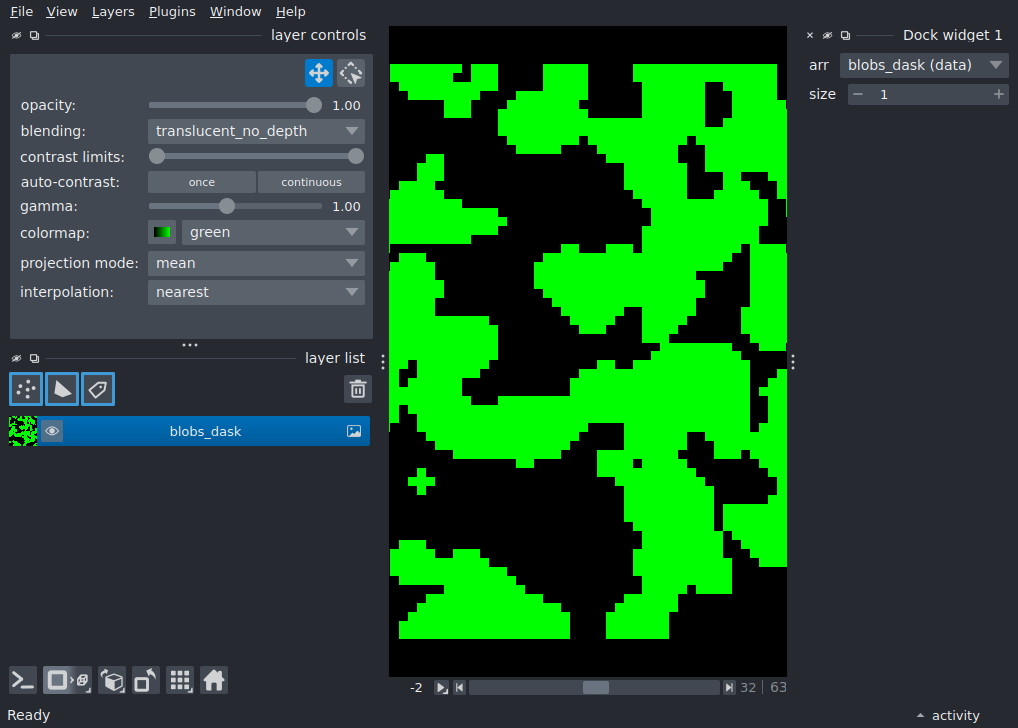The image size is (1018, 728).
Task: Activate the transform layer mode button
Action: click(351, 73)
